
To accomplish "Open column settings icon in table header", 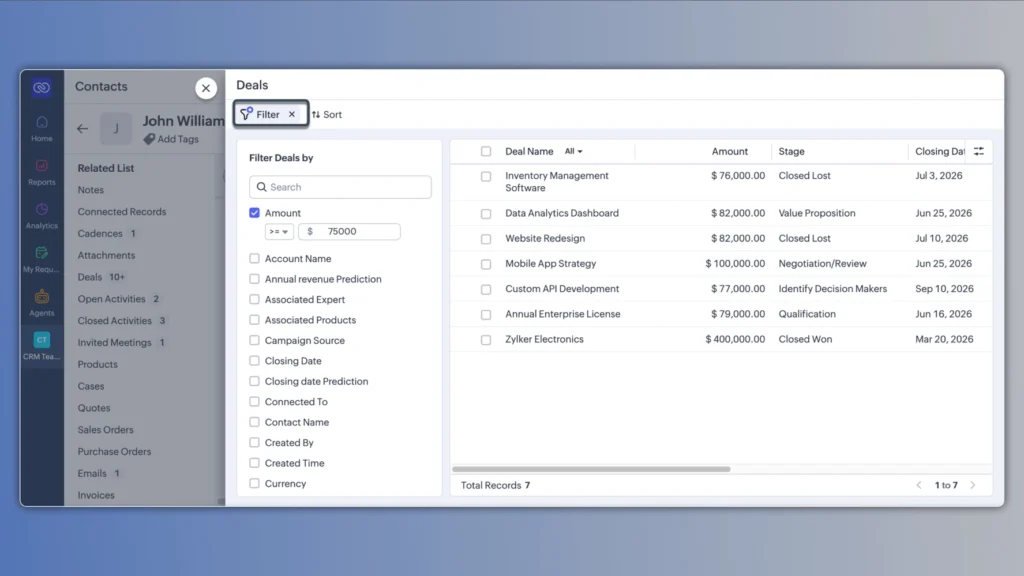I will pos(978,152).
